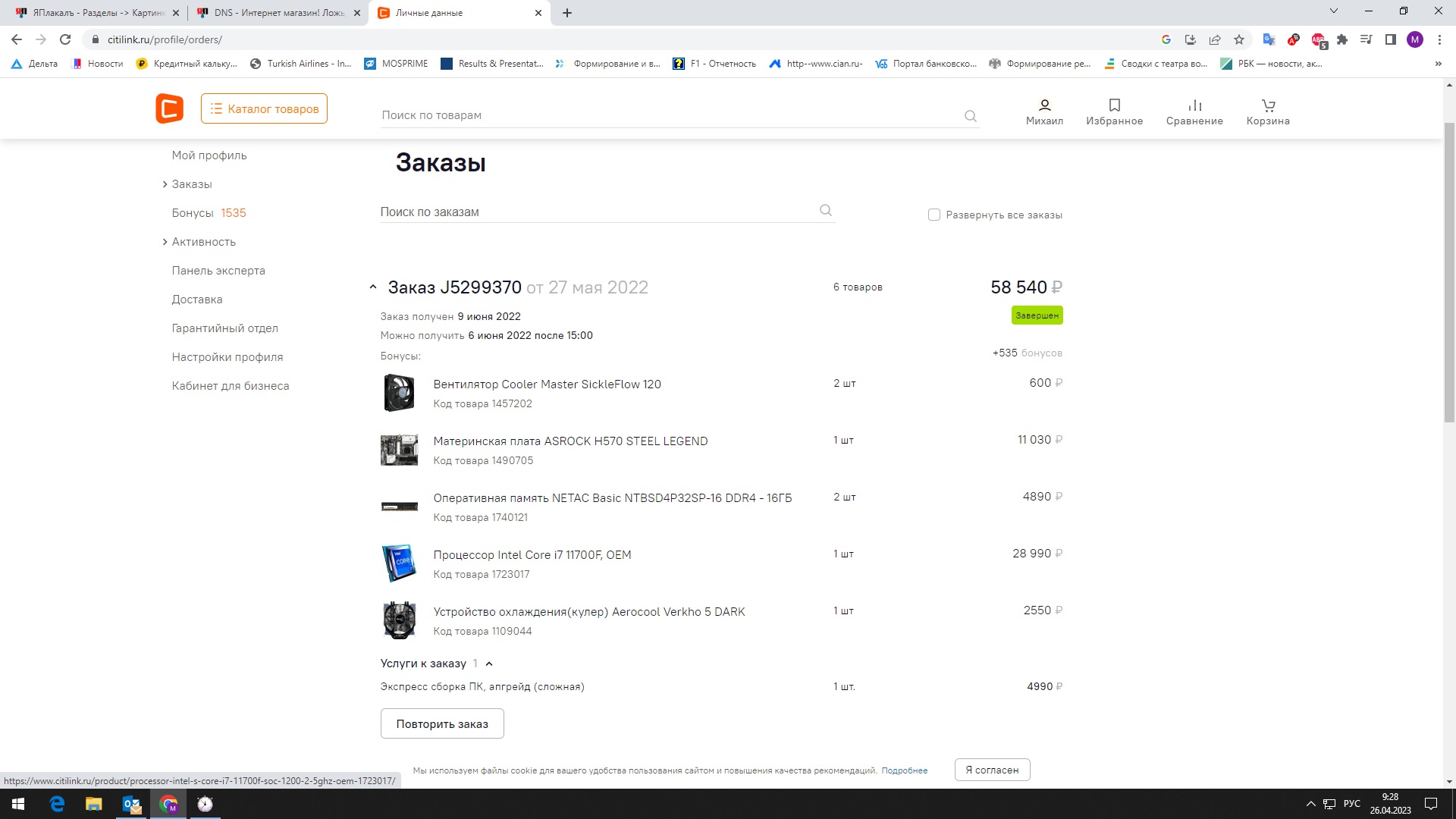Launch Edge from the taskbar
Viewport: 1456px width, 819px height.
click(57, 804)
